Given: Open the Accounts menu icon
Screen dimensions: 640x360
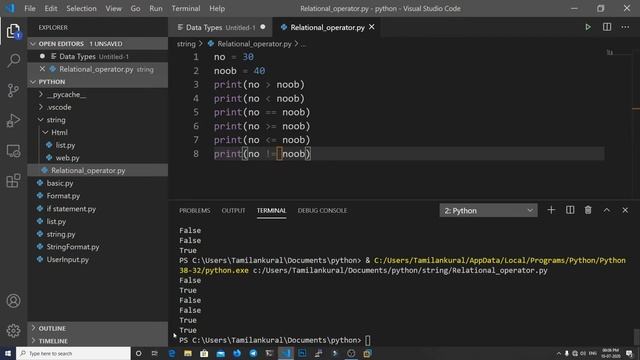Looking at the screenshot, I should point(13,301).
